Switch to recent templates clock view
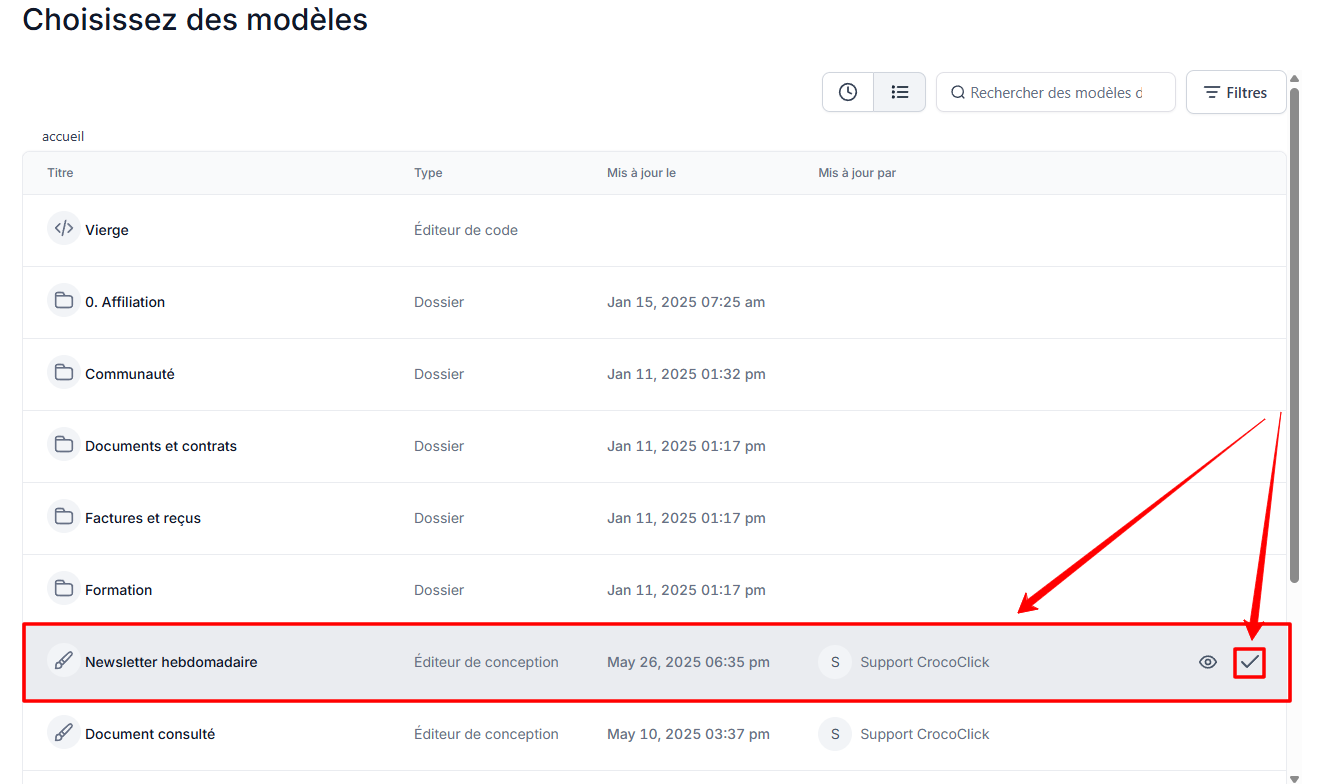Screen dimensions: 1326x784 coord(848,92)
